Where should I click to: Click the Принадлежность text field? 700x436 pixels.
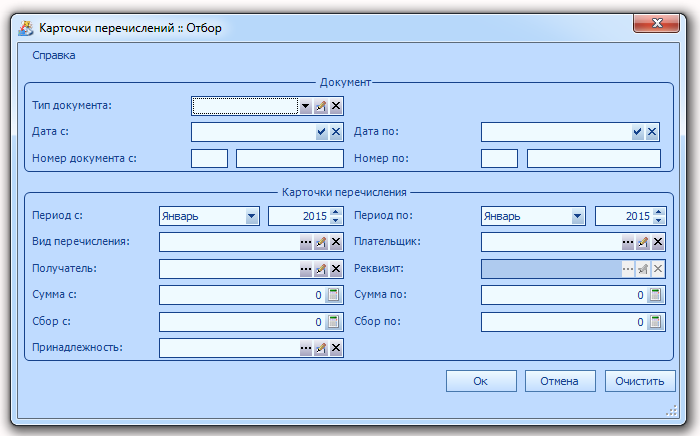click(x=229, y=348)
